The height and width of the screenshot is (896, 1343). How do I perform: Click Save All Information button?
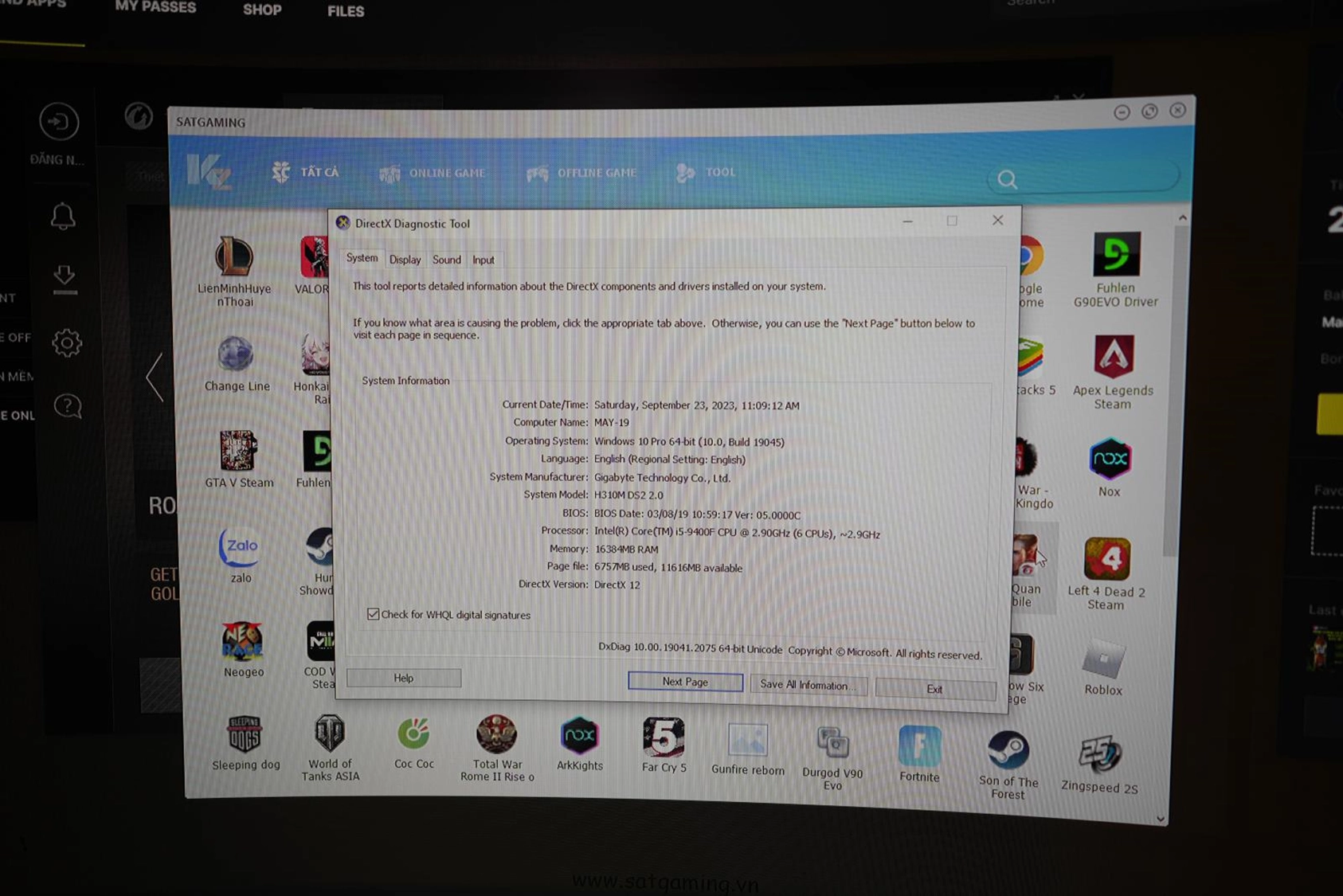click(808, 685)
